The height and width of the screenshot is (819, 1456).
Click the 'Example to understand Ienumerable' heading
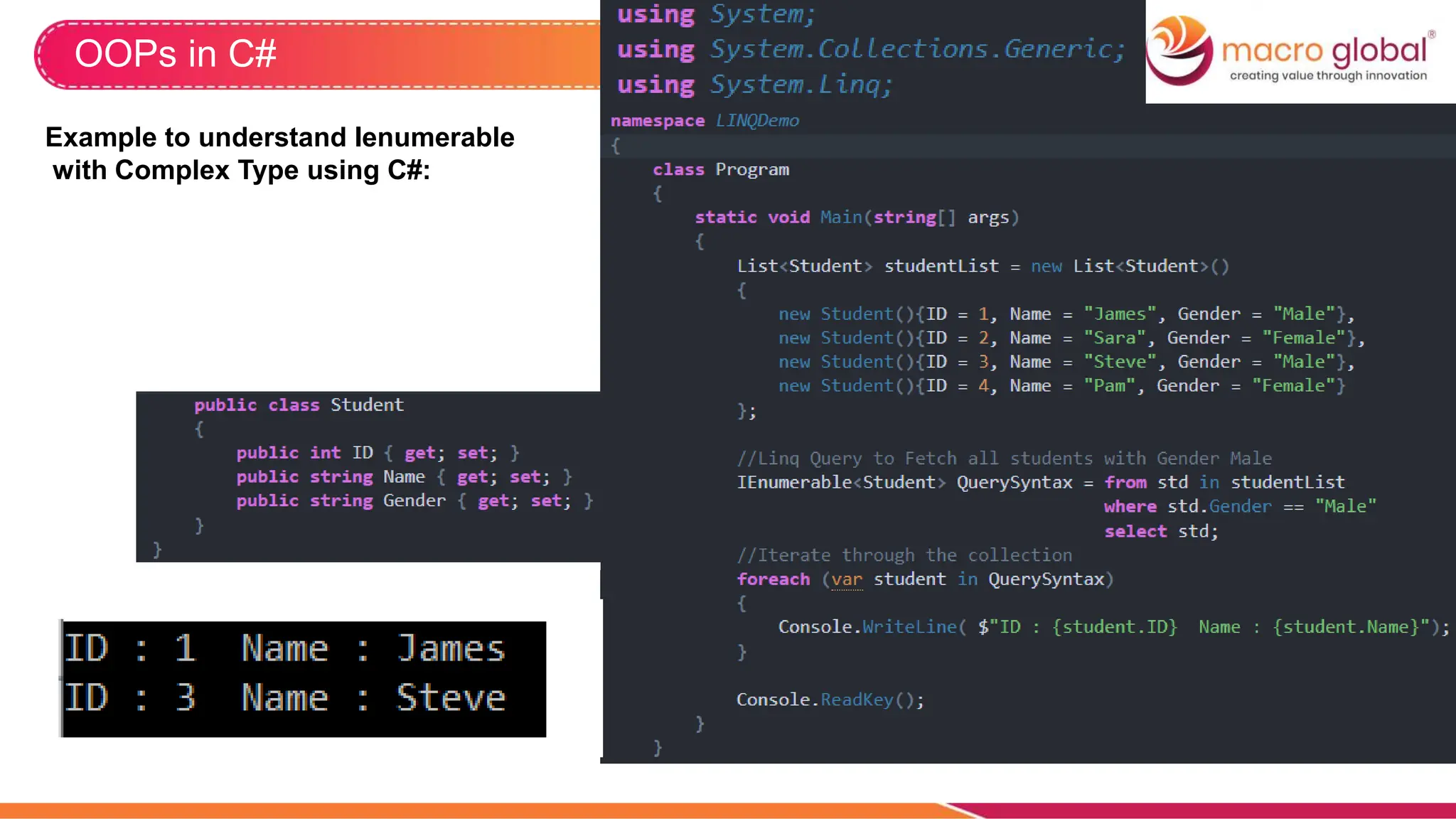(x=279, y=137)
